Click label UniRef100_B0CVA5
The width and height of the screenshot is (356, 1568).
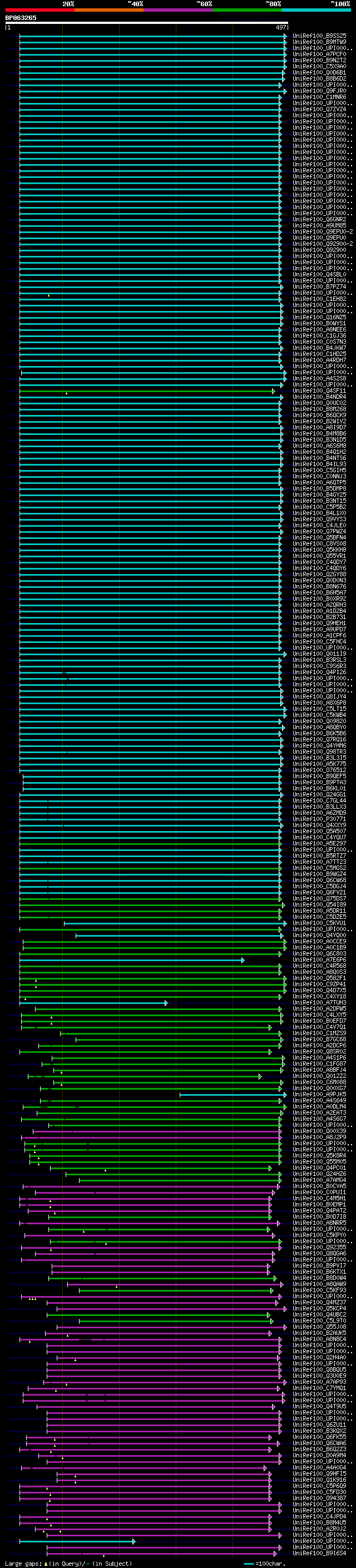pyautogui.click(x=319, y=1186)
